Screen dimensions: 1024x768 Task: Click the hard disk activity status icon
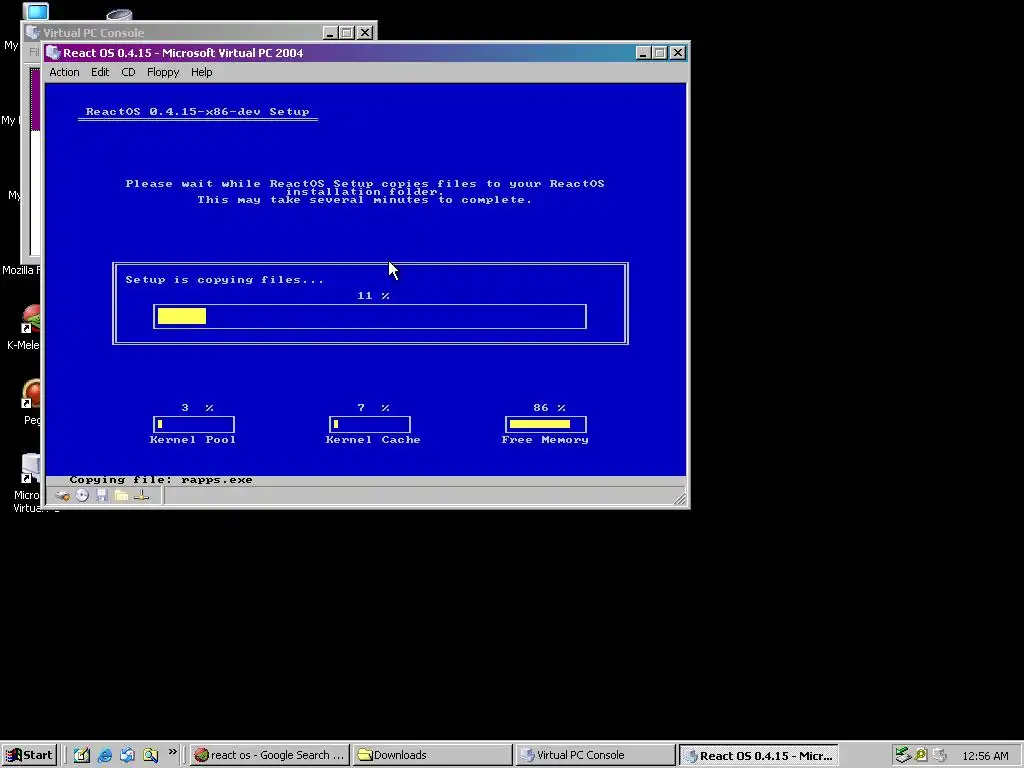[x=63, y=496]
